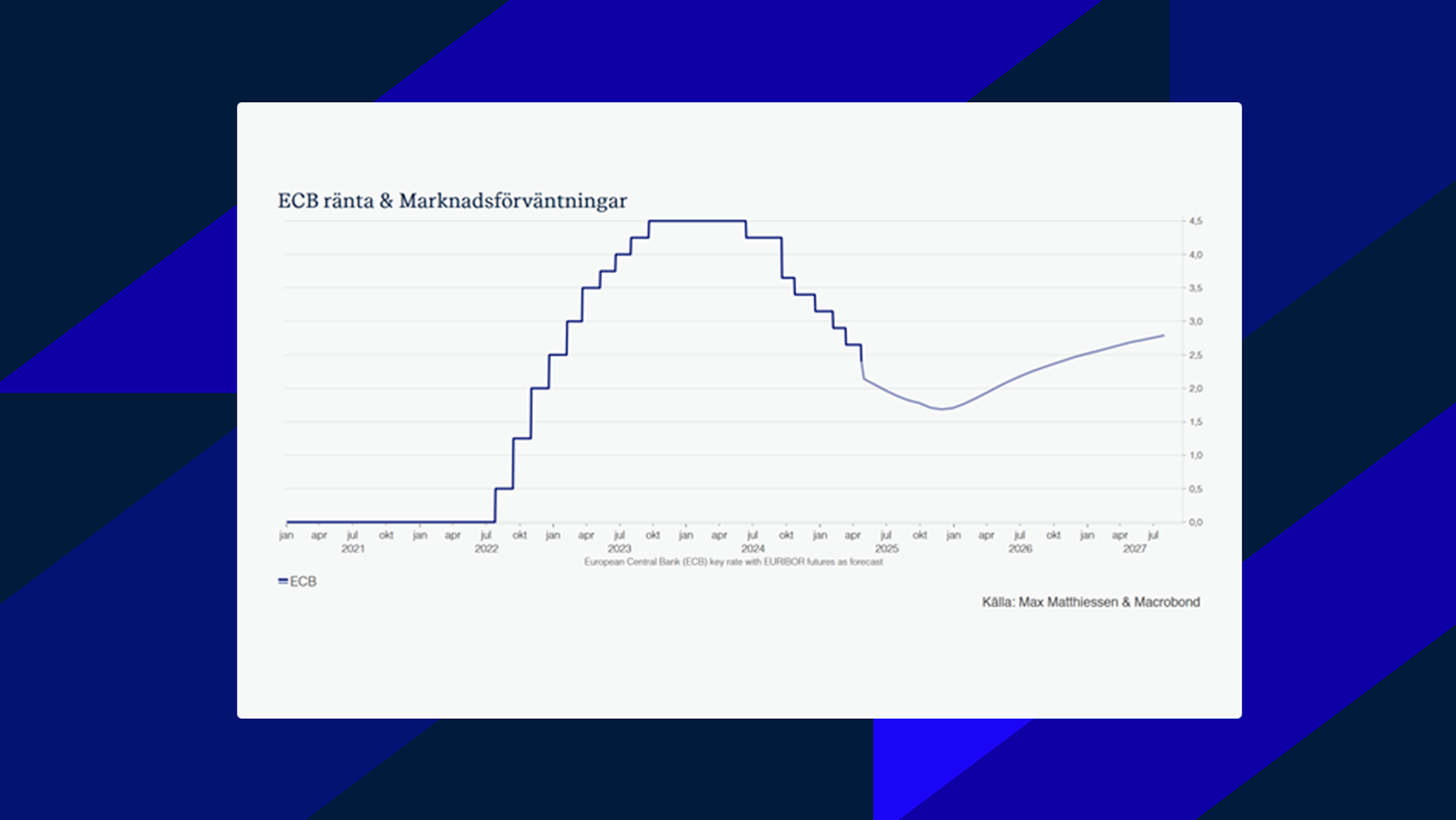Select the 2024 year label on x-axis
Screen dimensions: 1456x820
tap(753, 549)
